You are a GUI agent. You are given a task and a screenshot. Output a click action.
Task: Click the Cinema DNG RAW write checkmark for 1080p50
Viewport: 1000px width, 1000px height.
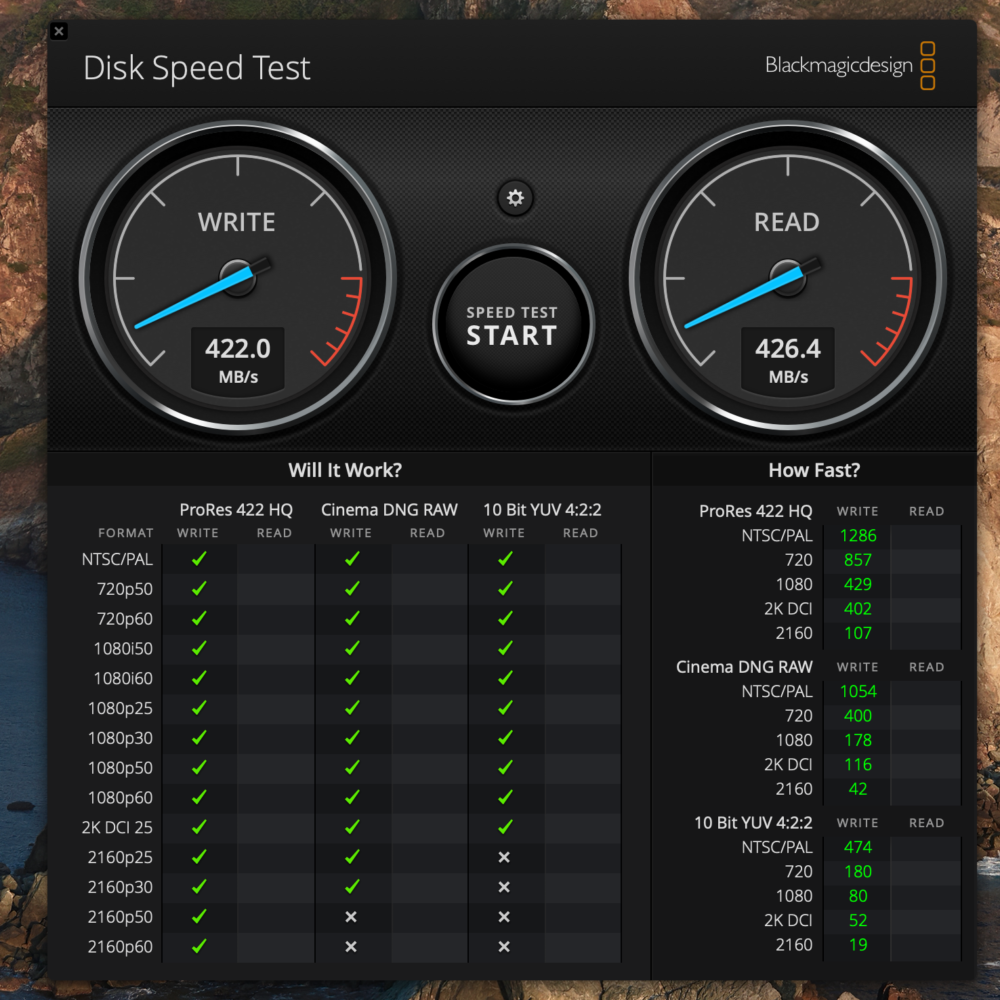click(352, 768)
